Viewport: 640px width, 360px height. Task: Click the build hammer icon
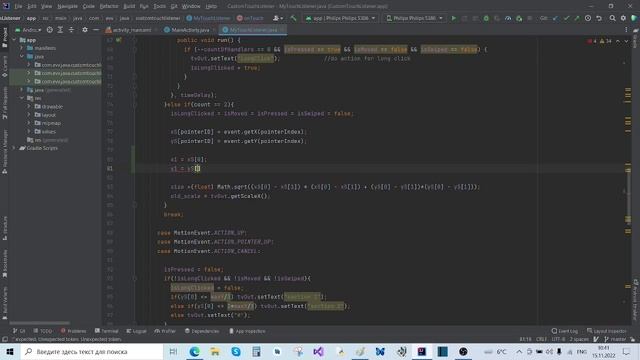tap(293, 18)
